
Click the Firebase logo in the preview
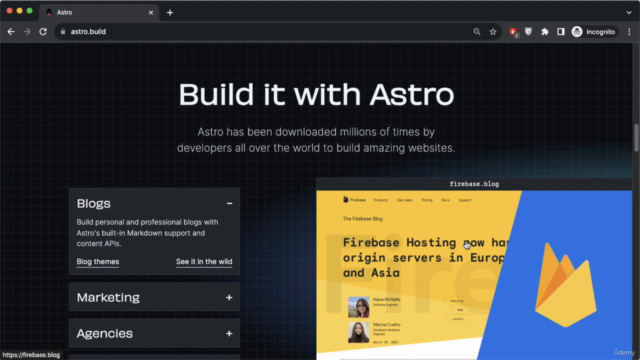click(x=354, y=200)
